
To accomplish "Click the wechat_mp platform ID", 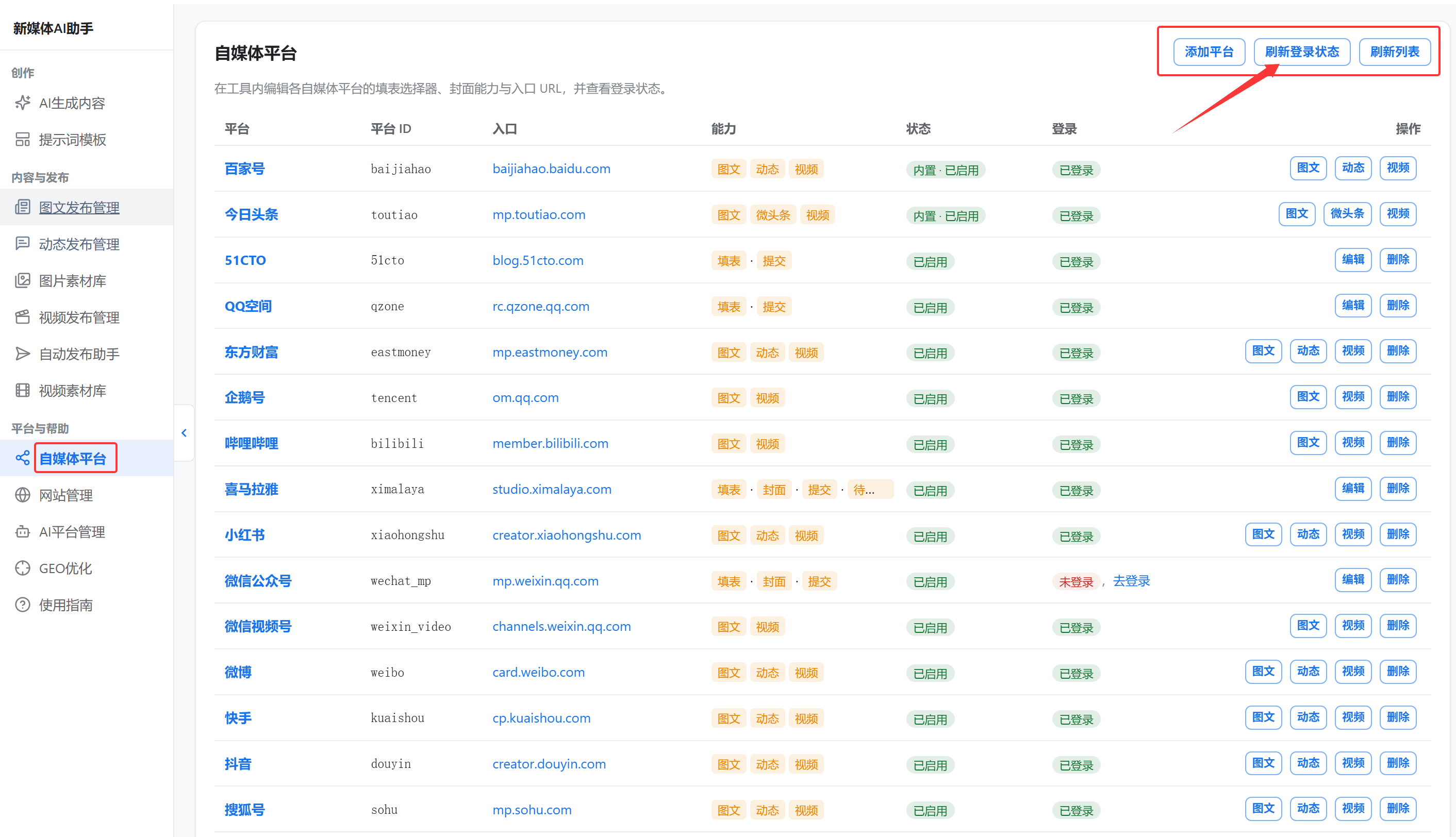I will pyautogui.click(x=401, y=581).
